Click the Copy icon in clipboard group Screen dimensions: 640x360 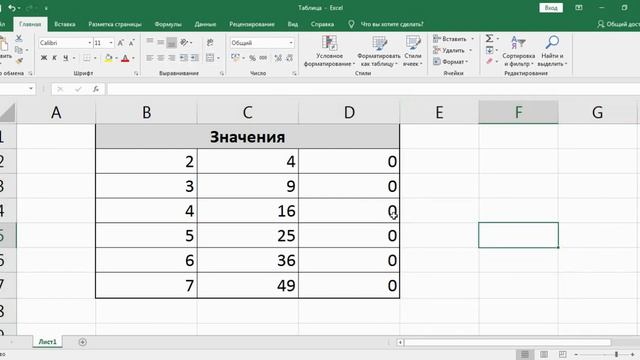click(x=19, y=50)
